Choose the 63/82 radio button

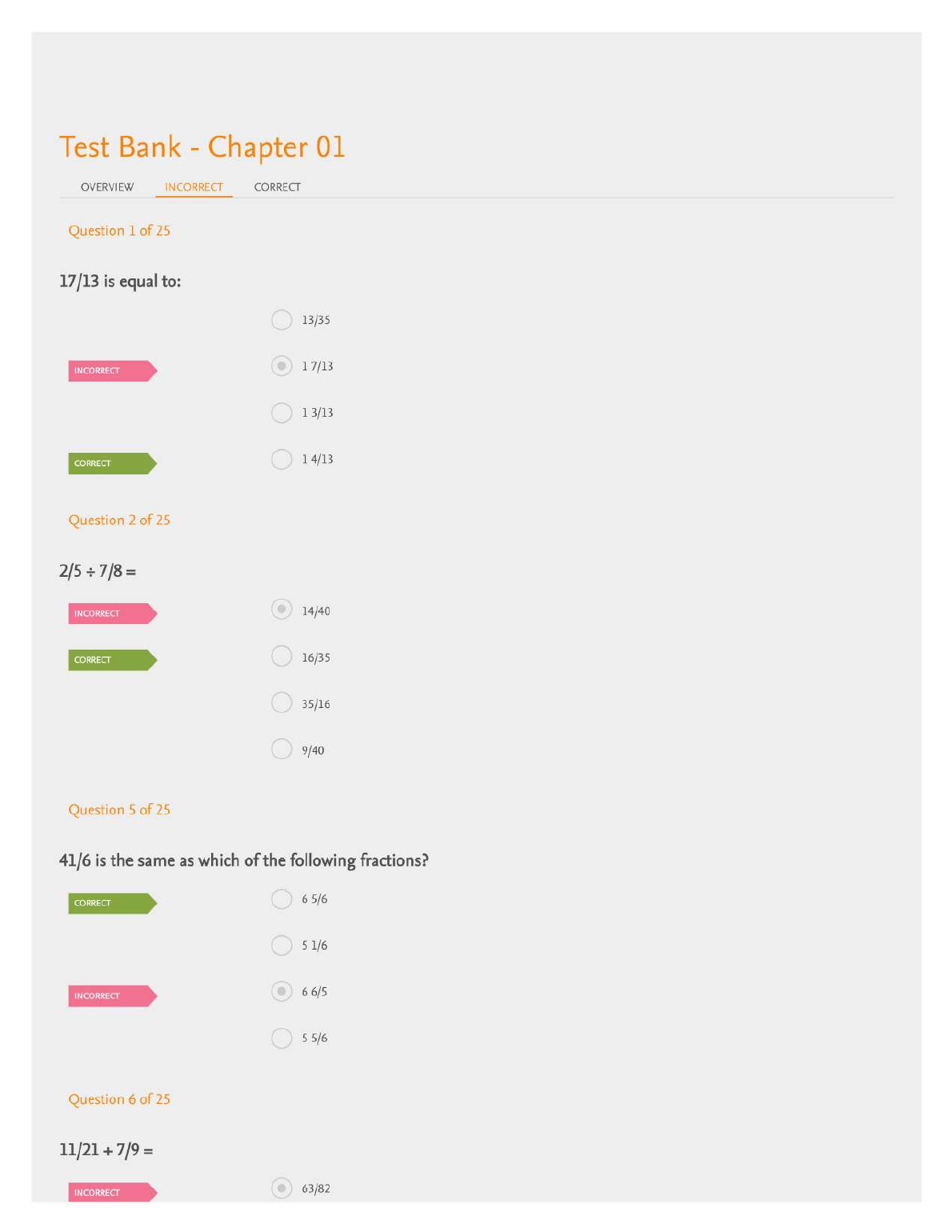click(282, 1188)
